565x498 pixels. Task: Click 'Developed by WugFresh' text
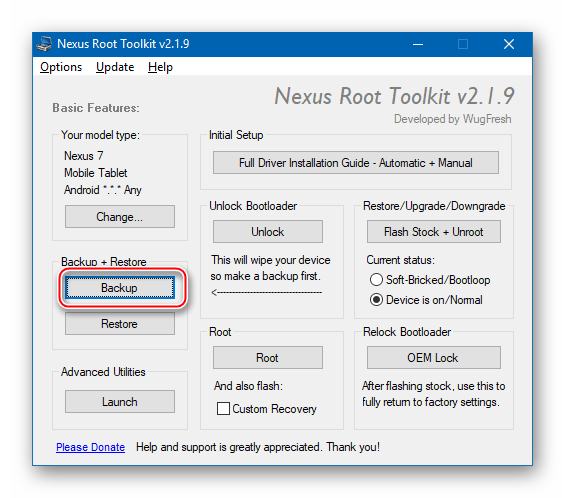tap(453, 119)
